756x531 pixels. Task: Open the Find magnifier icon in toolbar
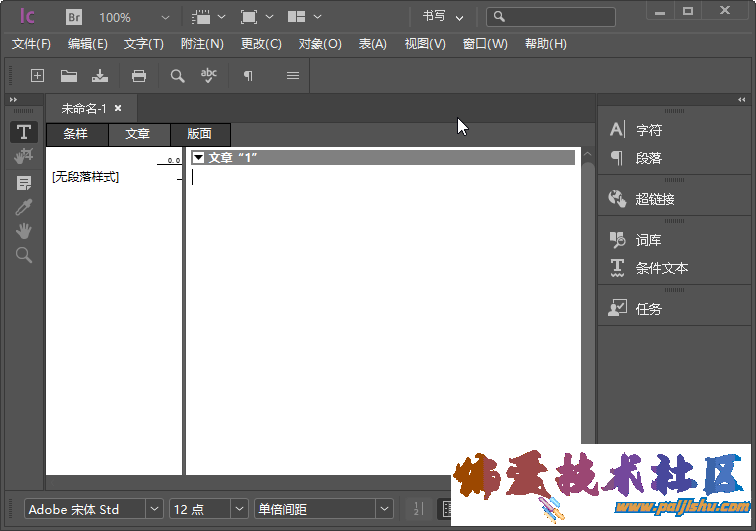pyautogui.click(x=177, y=76)
